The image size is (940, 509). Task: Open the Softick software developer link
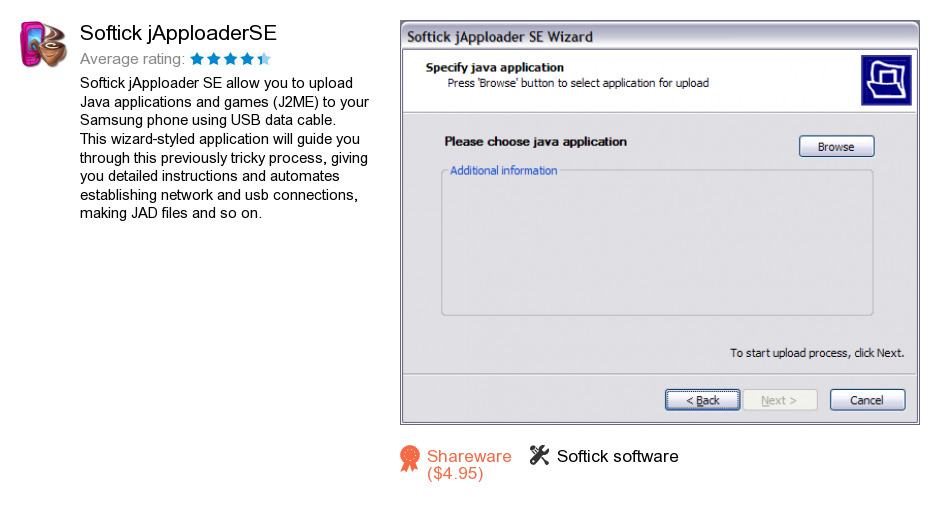617,456
